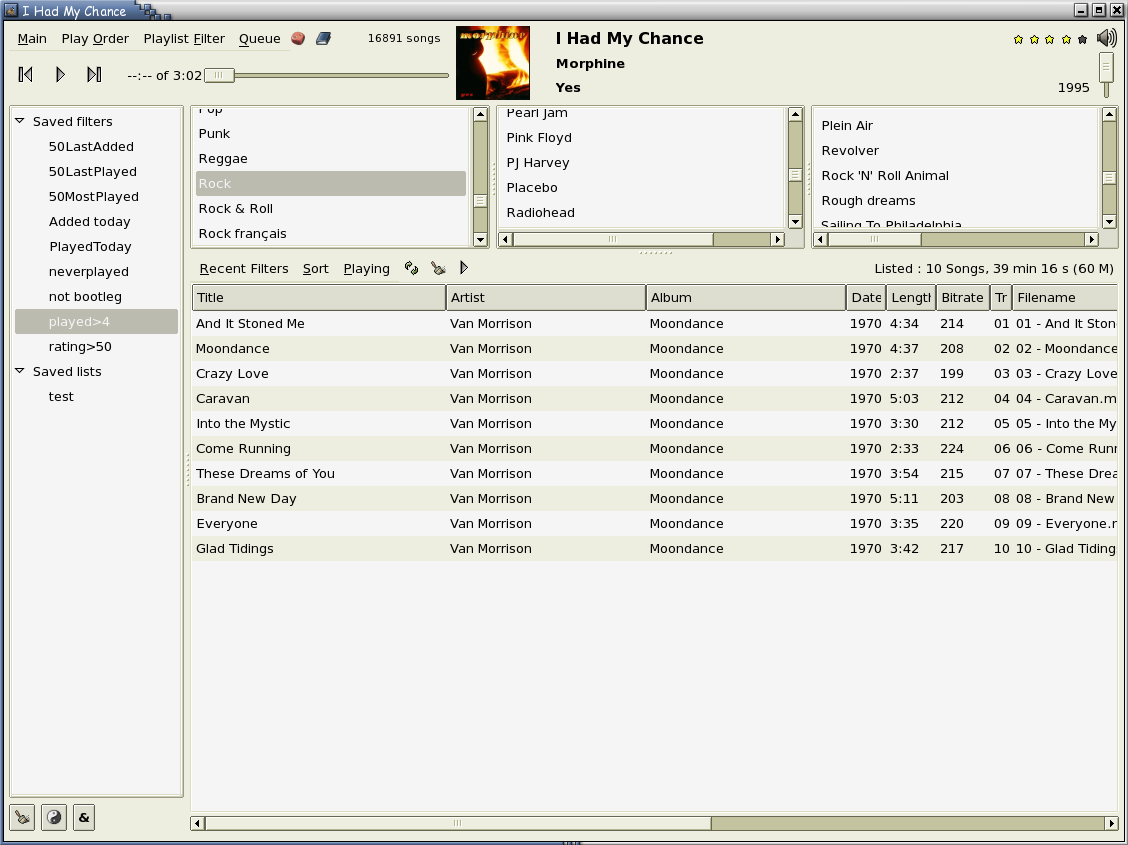Click the green refresh arrows icon
Screen dimensions: 1128x845
point(411,268)
